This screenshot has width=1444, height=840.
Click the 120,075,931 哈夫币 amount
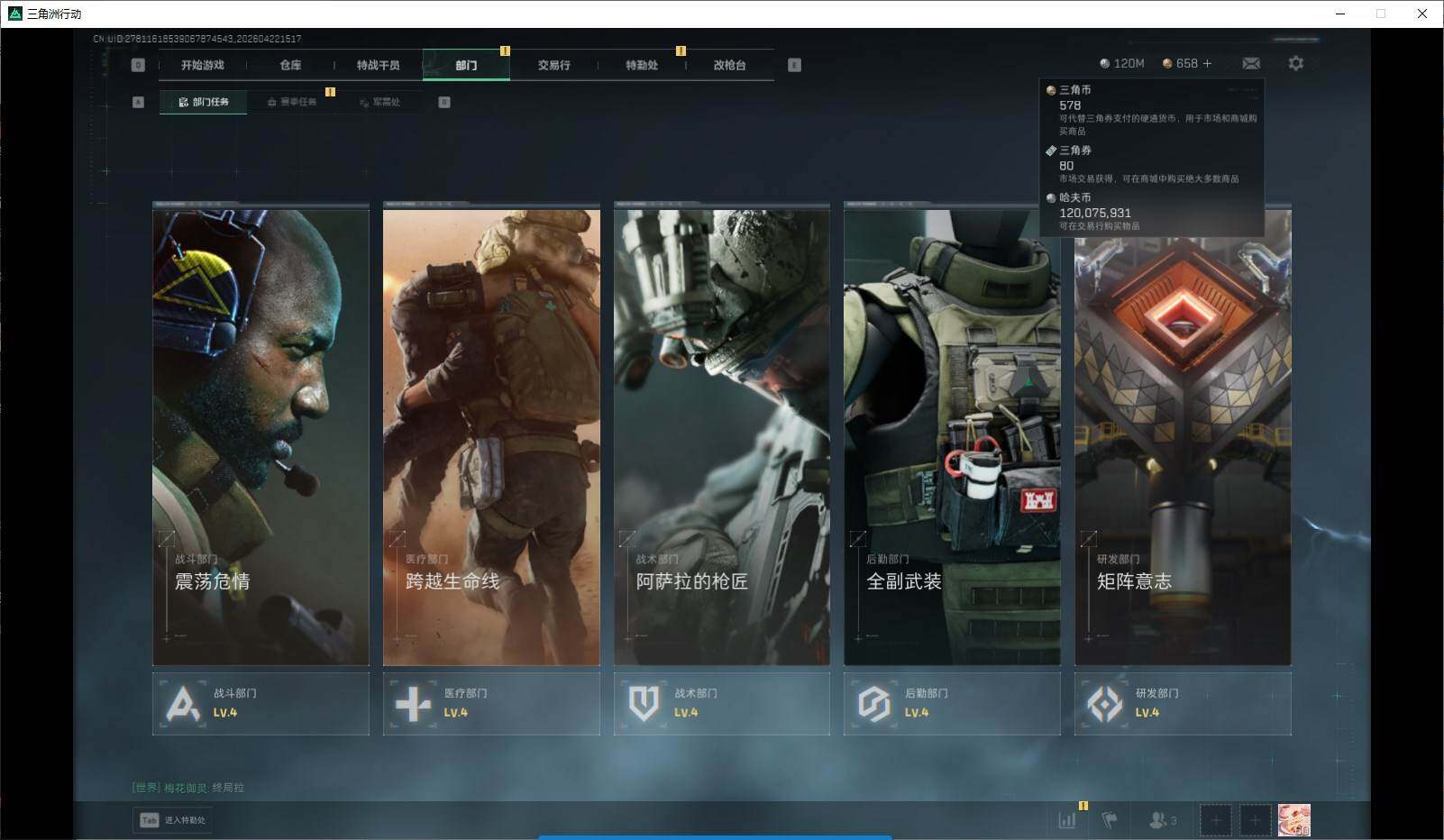[x=1095, y=213]
